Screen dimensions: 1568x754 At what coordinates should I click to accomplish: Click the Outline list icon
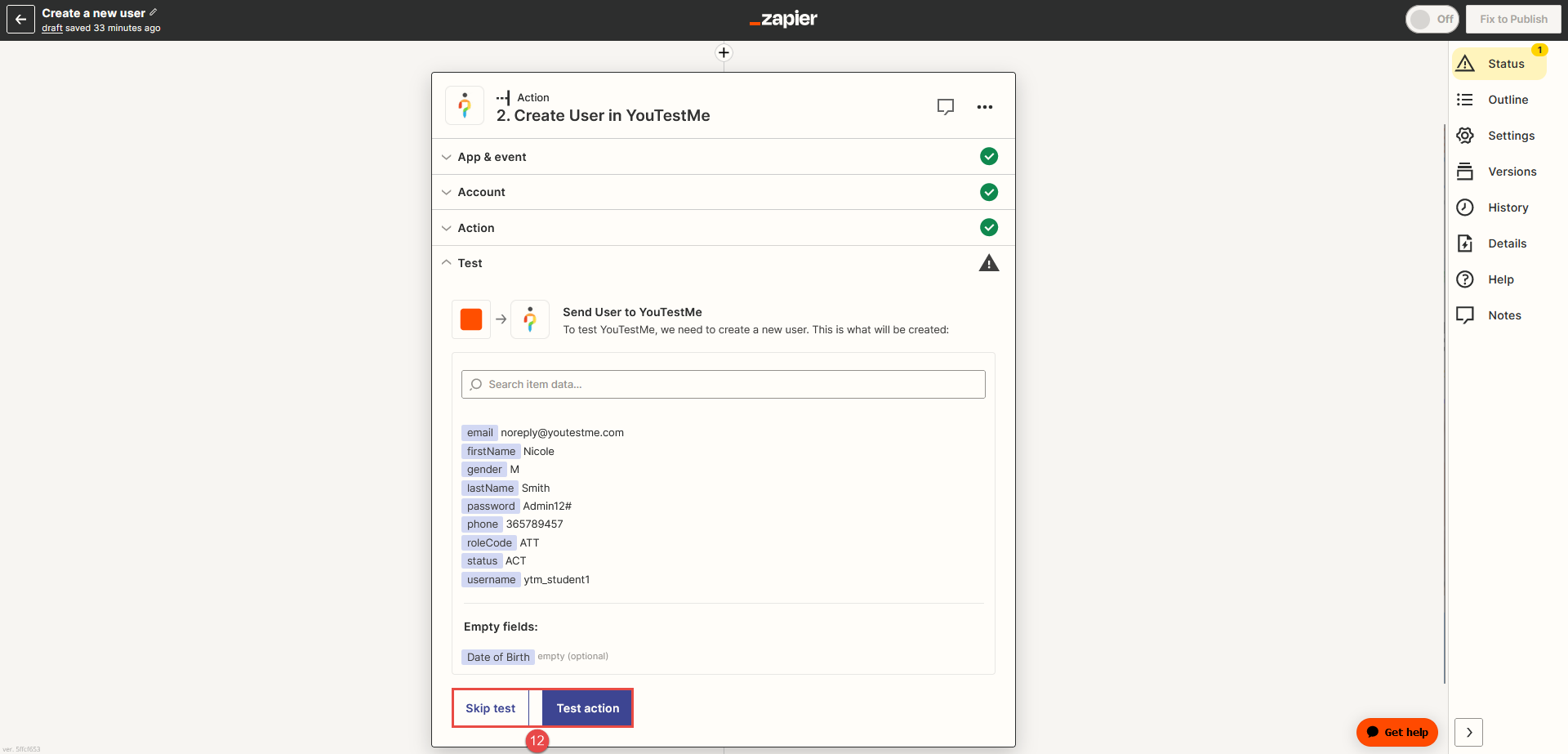point(1465,100)
